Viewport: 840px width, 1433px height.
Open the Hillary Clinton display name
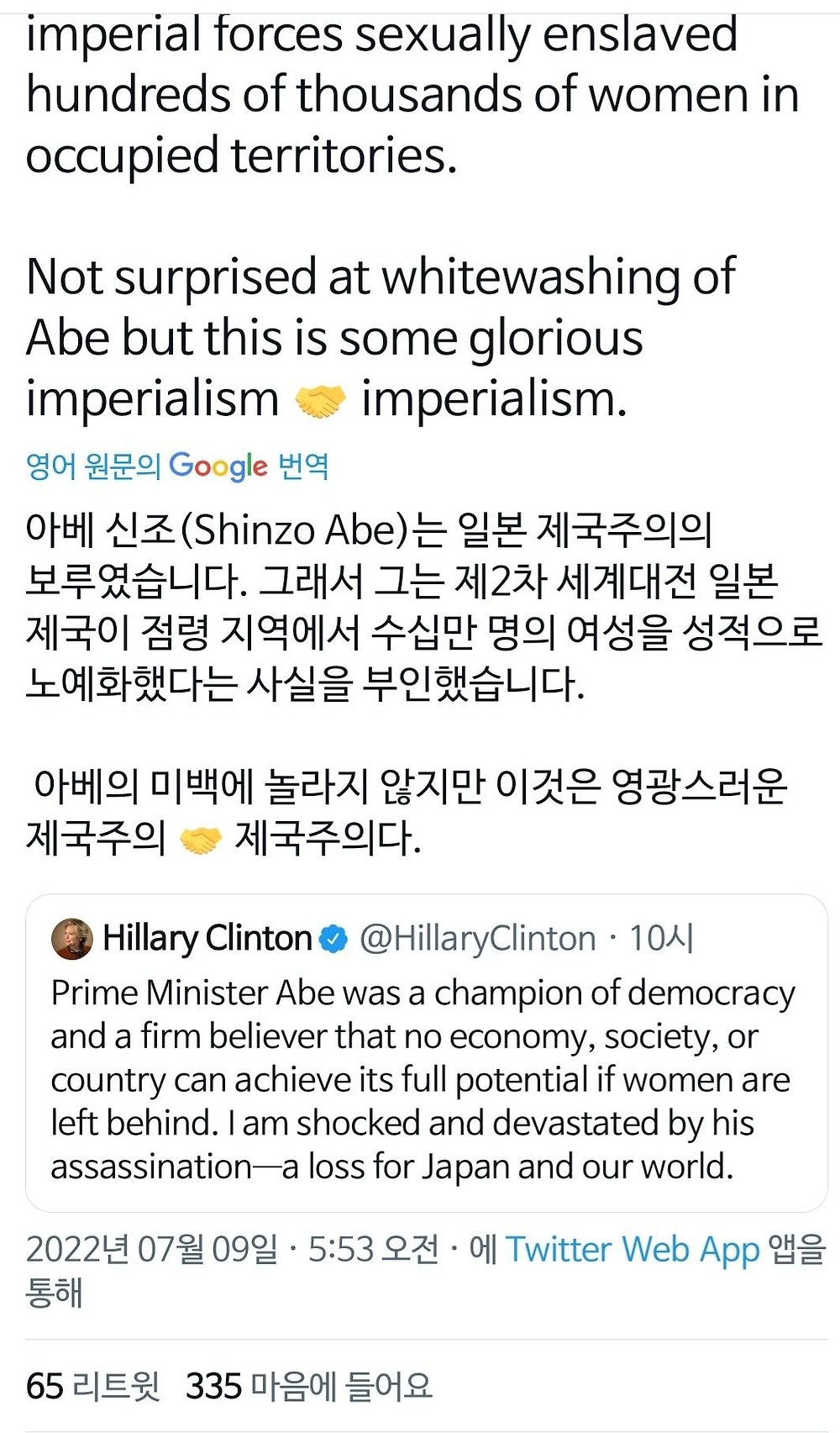pyautogui.click(x=207, y=938)
